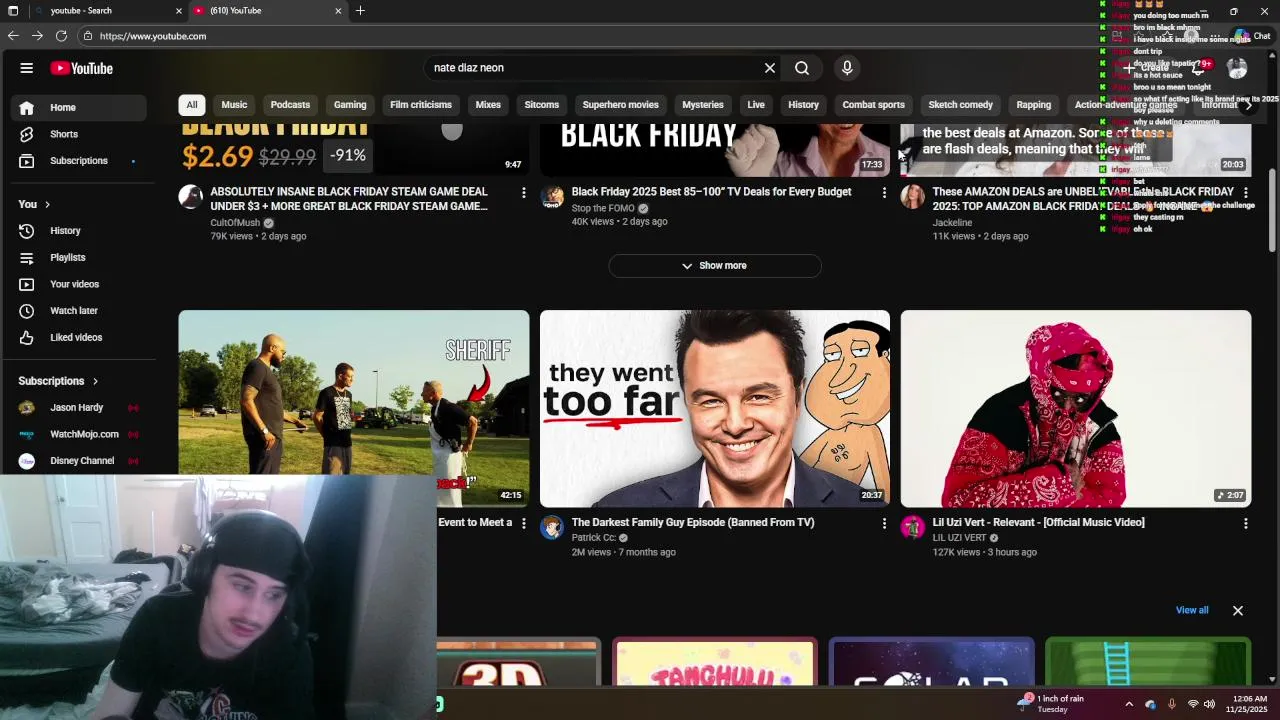
Task: Reload the page with the refresh icon
Action: click(x=61, y=36)
